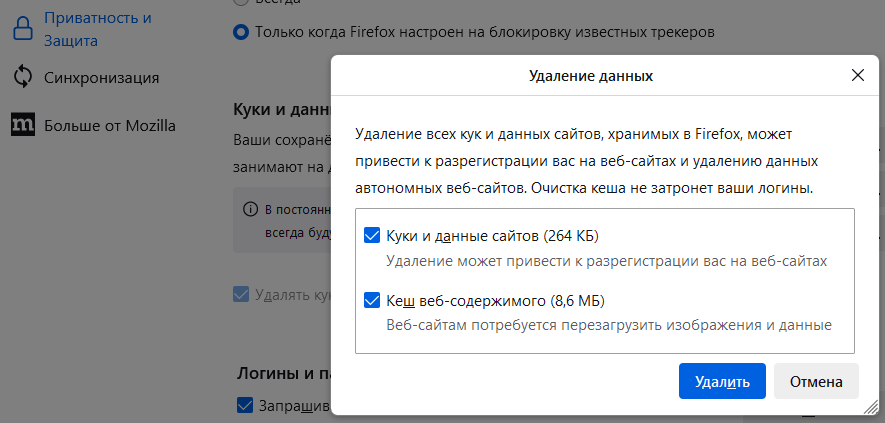This screenshot has height=423, width=885.
Task: Click the dialog warning paragraph about Firefox
Action: click(587, 161)
